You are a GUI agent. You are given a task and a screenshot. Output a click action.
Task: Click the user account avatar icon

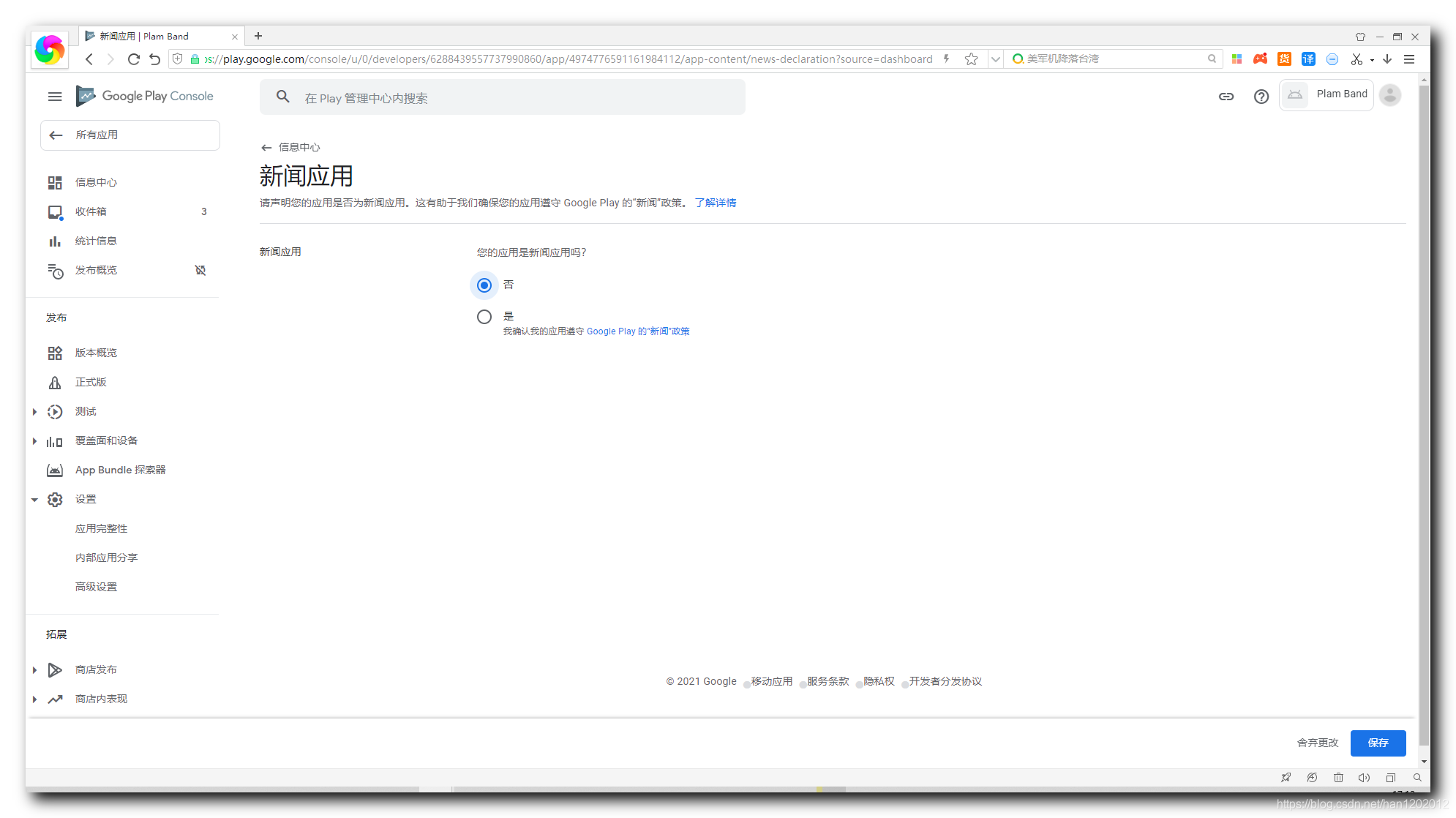(x=1389, y=95)
